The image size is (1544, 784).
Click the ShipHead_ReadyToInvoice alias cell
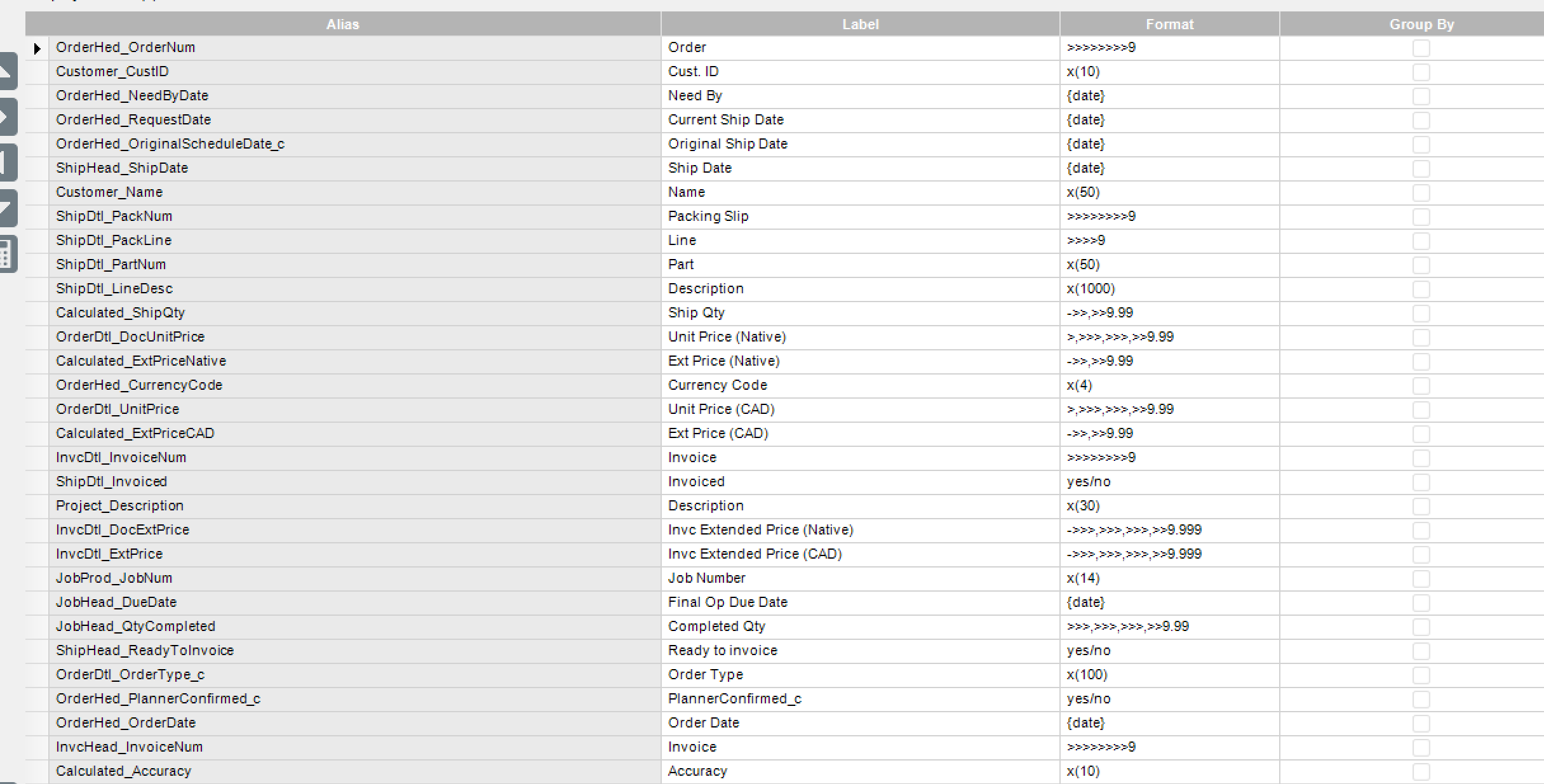click(x=355, y=651)
